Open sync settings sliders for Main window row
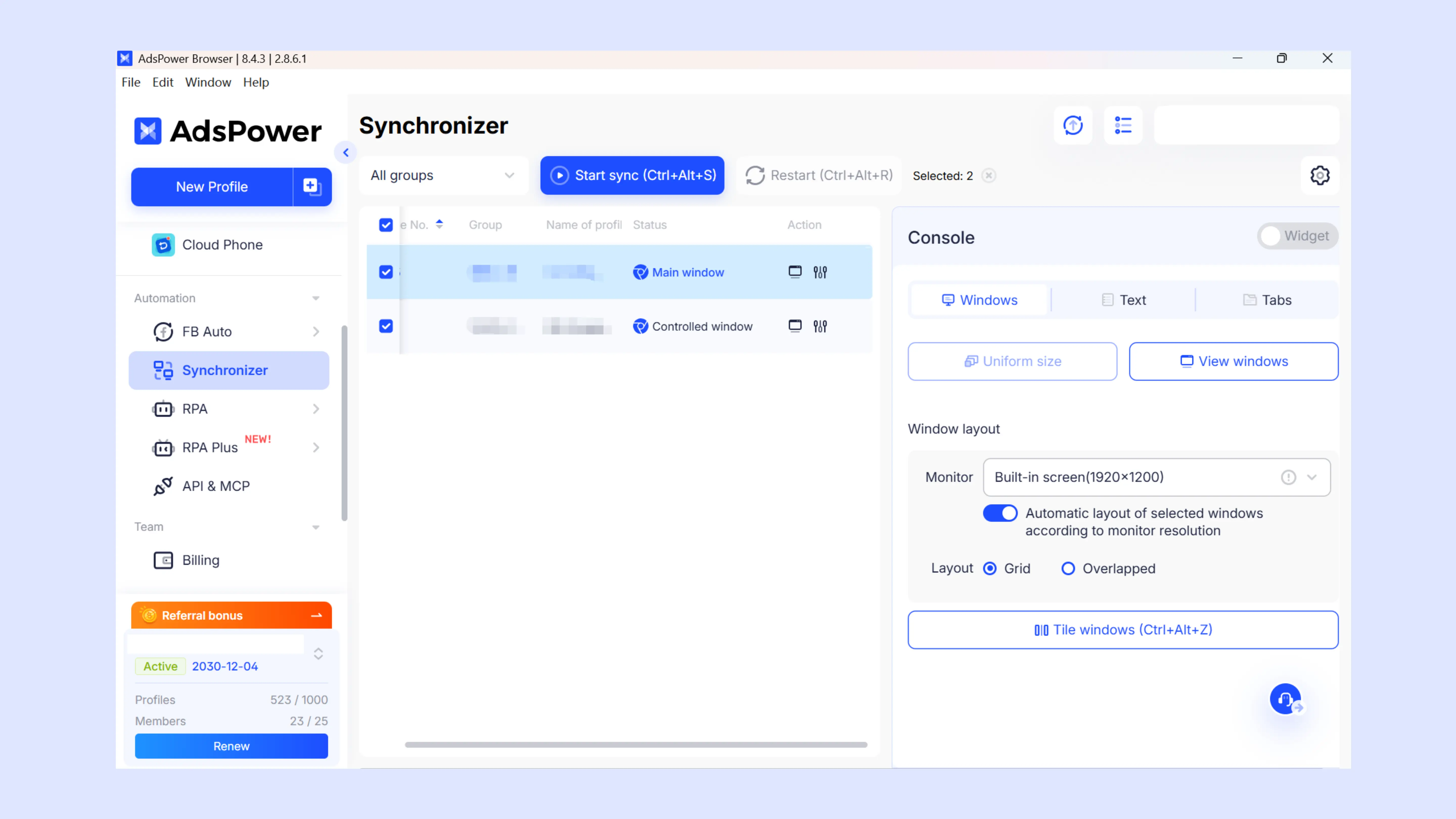This screenshot has width=1456, height=819. pos(820,272)
